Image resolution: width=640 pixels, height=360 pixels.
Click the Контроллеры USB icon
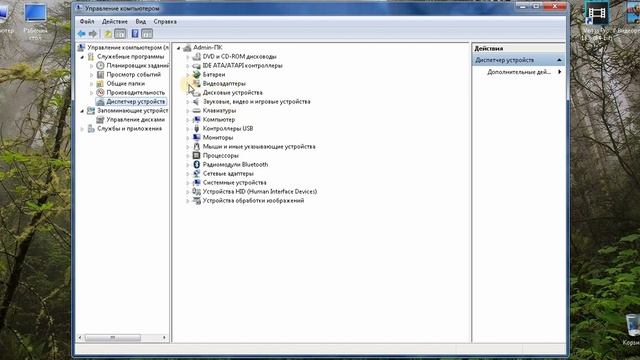click(196, 129)
